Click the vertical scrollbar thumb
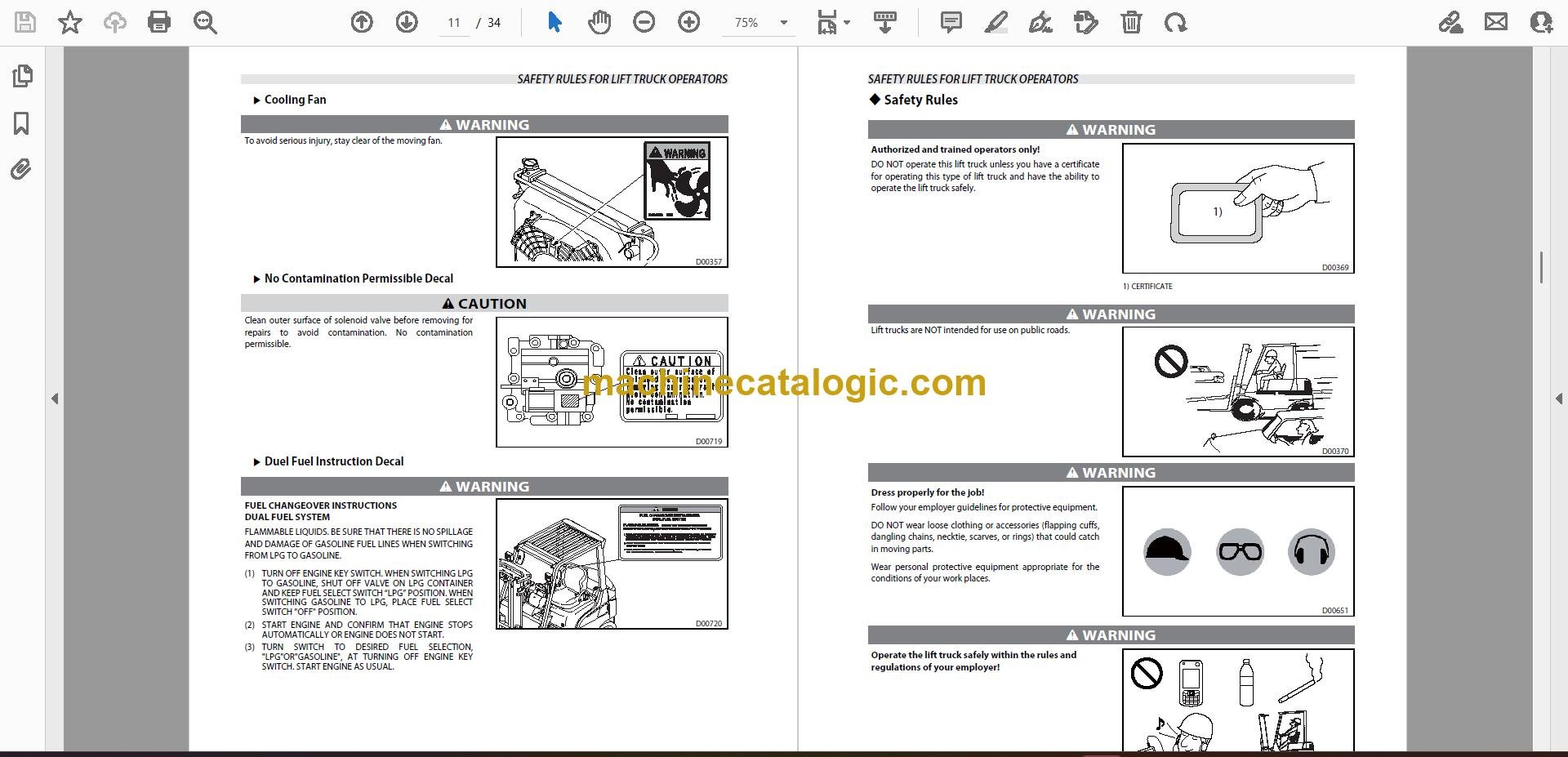1568x757 pixels. tap(1541, 267)
